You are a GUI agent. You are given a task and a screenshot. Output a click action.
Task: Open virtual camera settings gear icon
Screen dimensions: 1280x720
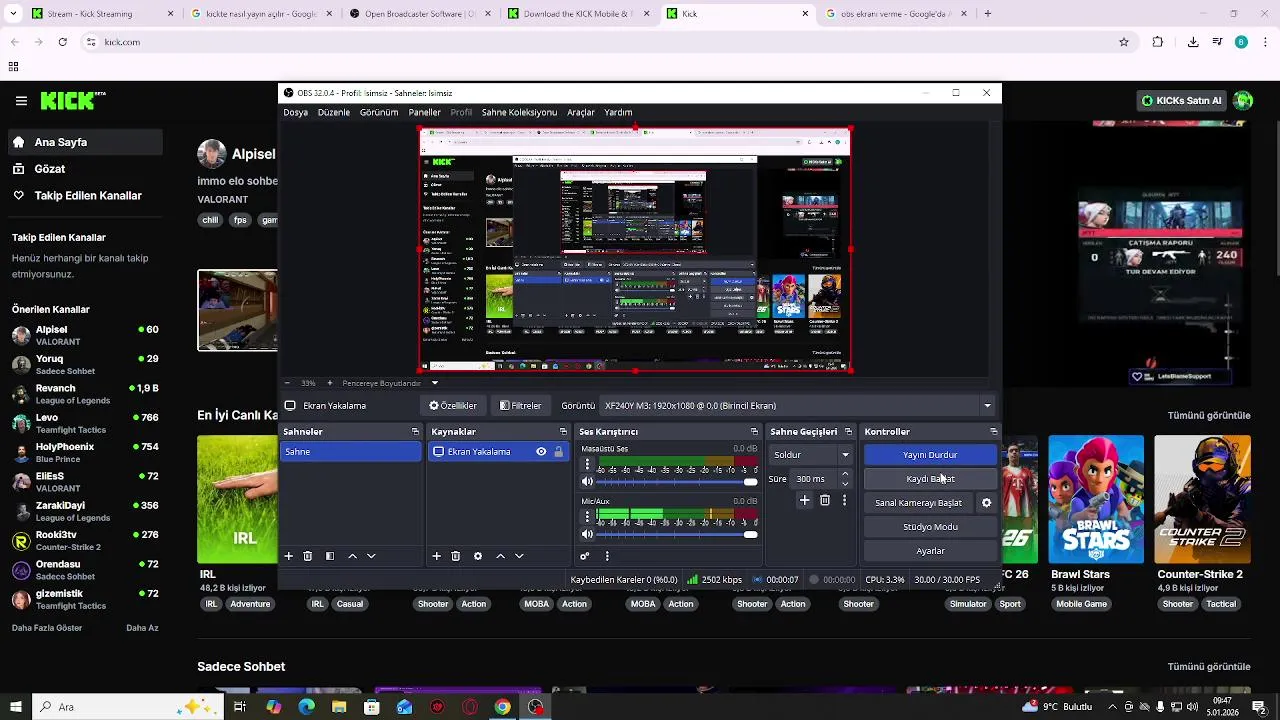coord(987,503)
